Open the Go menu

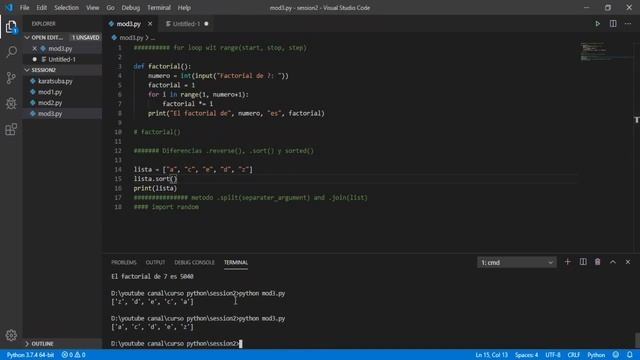[110, 8]
